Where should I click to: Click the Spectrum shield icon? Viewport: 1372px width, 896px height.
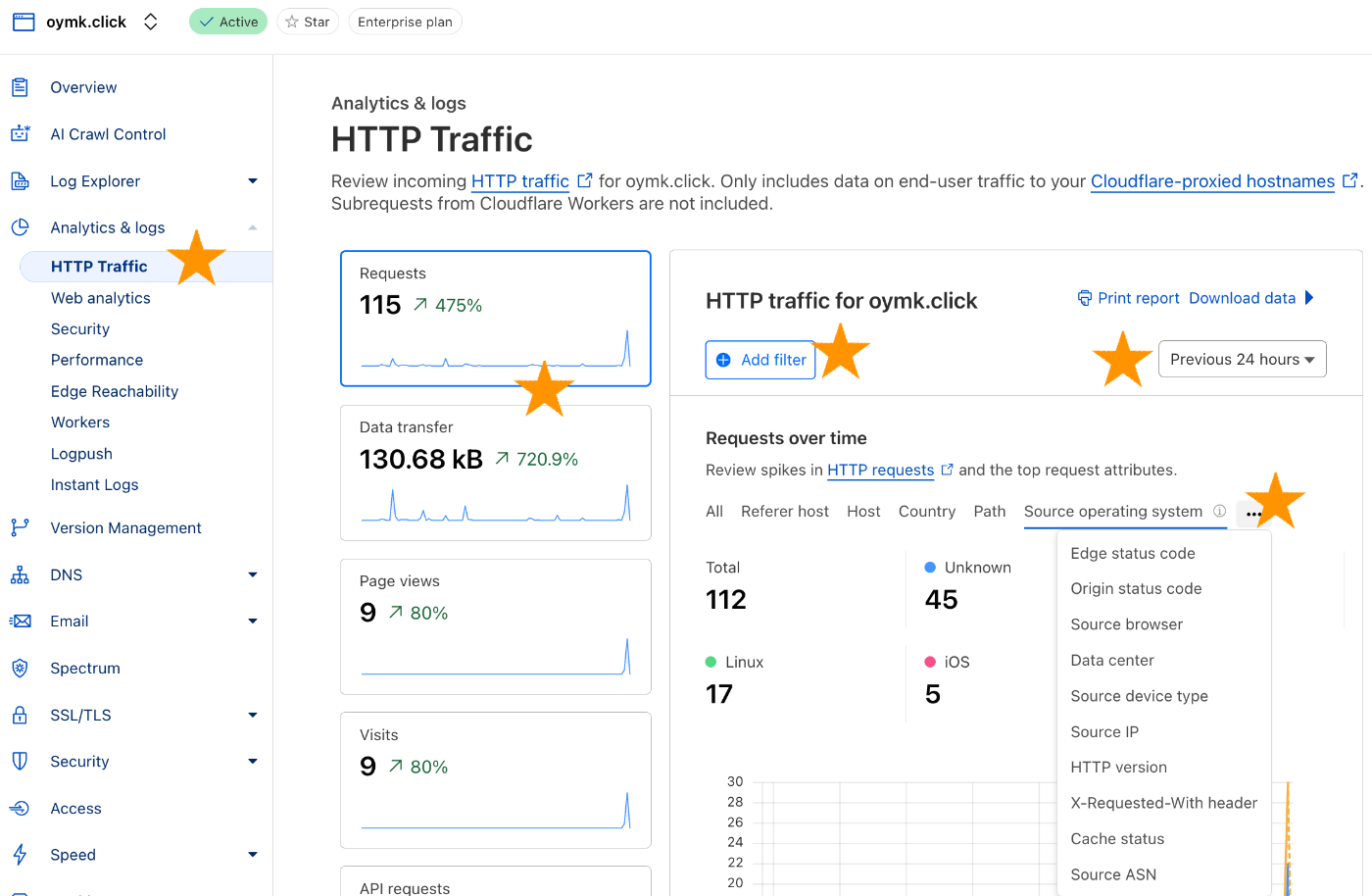tap(20, 668)
